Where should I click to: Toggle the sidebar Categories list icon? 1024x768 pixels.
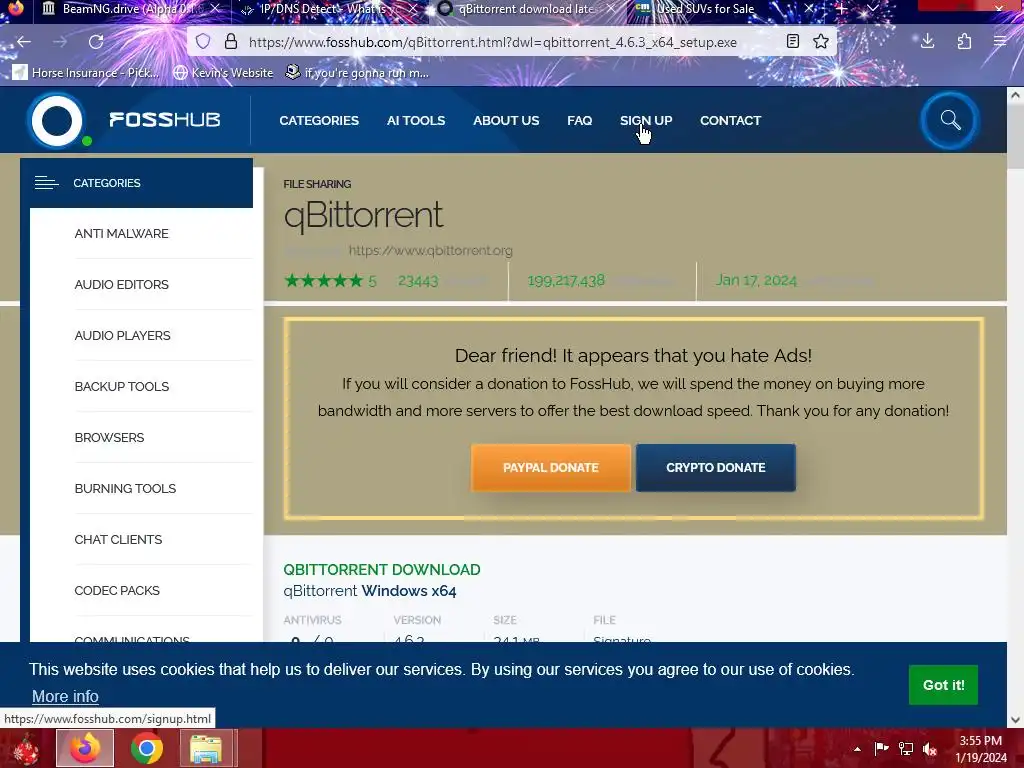point(46,183)
